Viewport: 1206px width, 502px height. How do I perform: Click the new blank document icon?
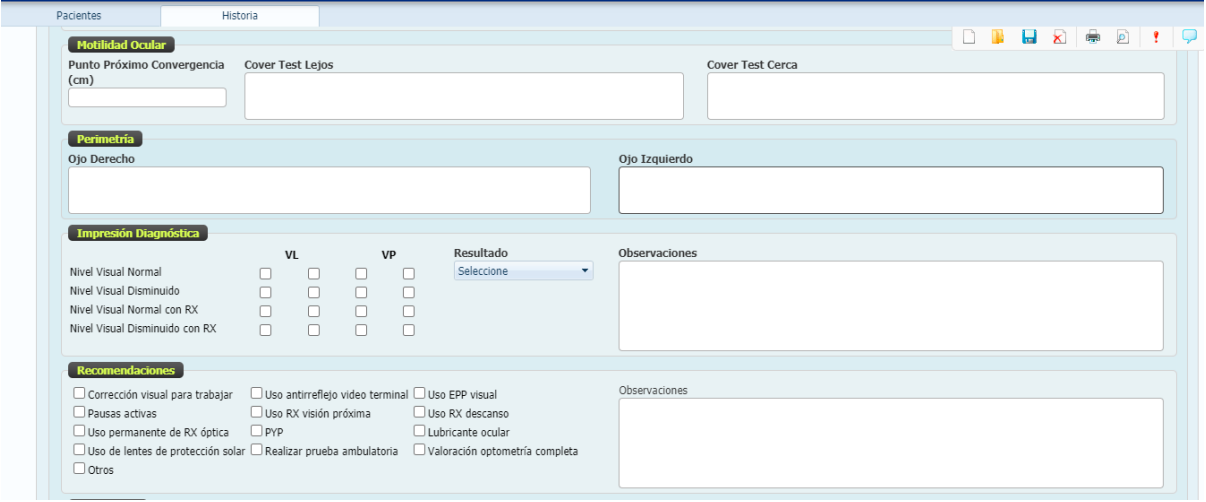click(968, 37)
